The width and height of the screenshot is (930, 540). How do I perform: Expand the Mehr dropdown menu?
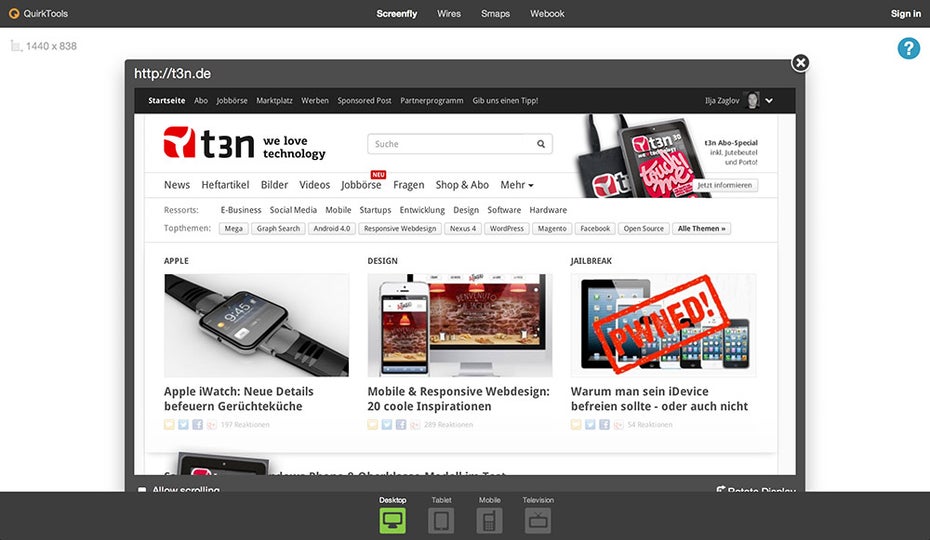[517, 185]
